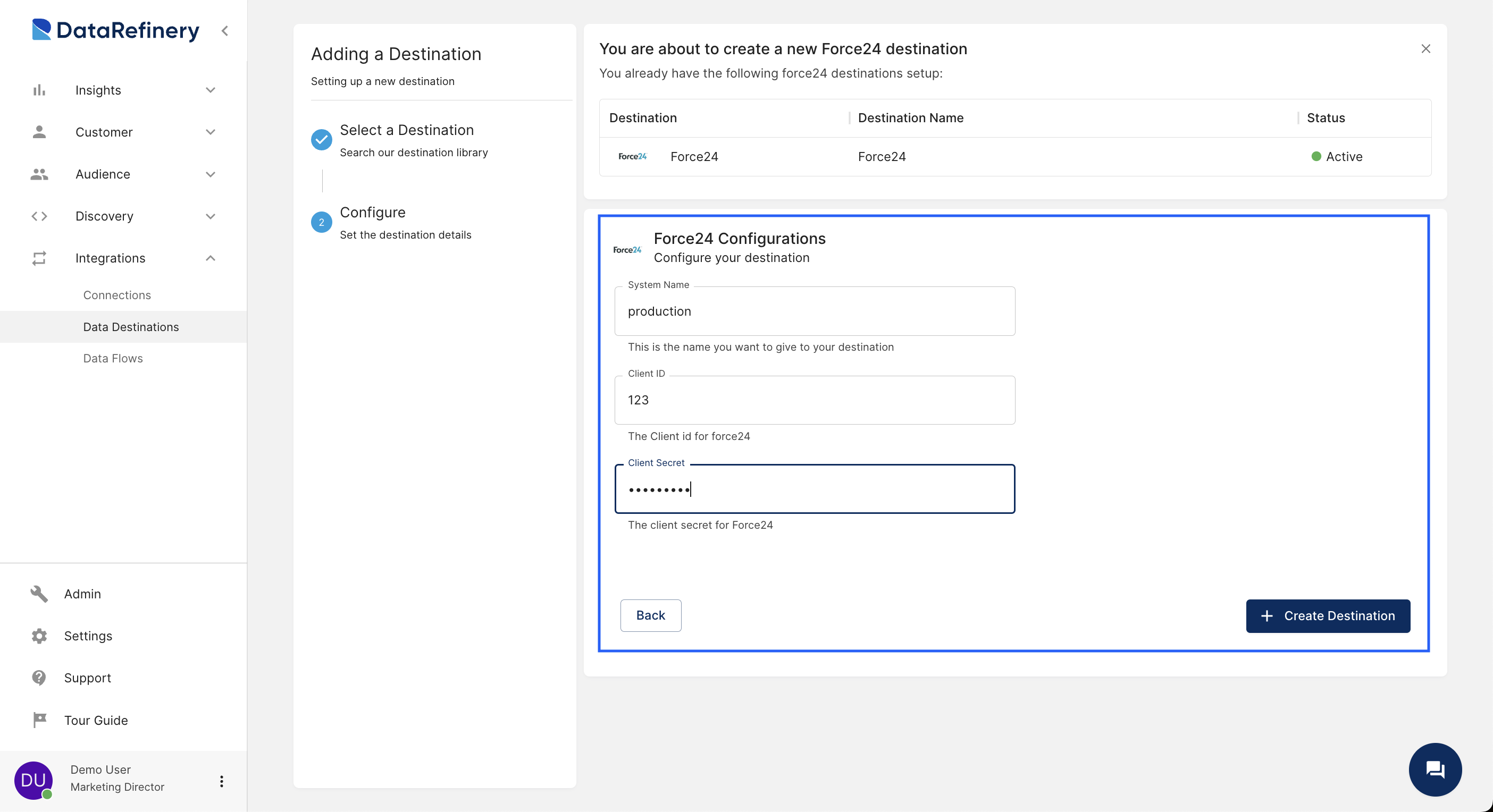The image size is (1493, 812).
Task: Expand the Customer menu chevron
Action: point(211,132)
